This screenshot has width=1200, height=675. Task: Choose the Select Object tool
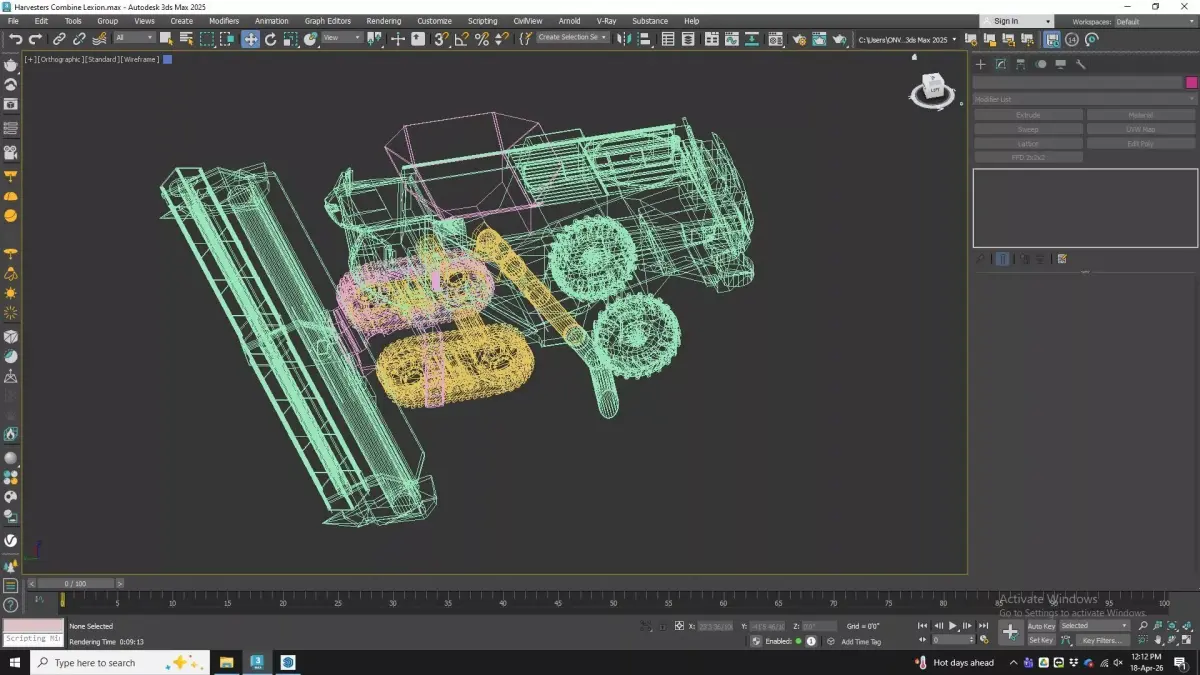coord(166,39)
